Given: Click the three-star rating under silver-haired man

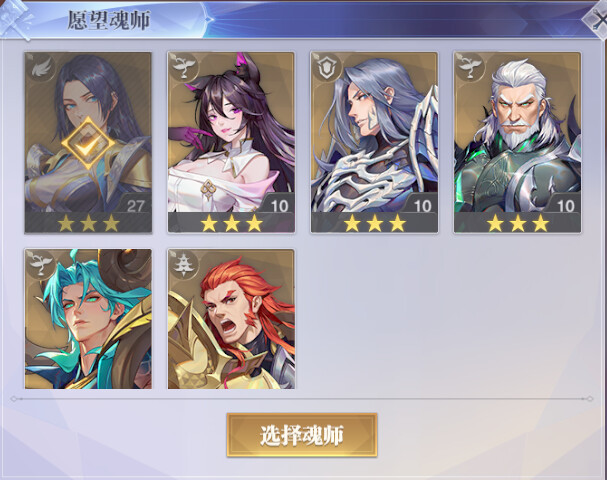Looking at the screenshot, I should pyautogui.click(x=375, y=223).
